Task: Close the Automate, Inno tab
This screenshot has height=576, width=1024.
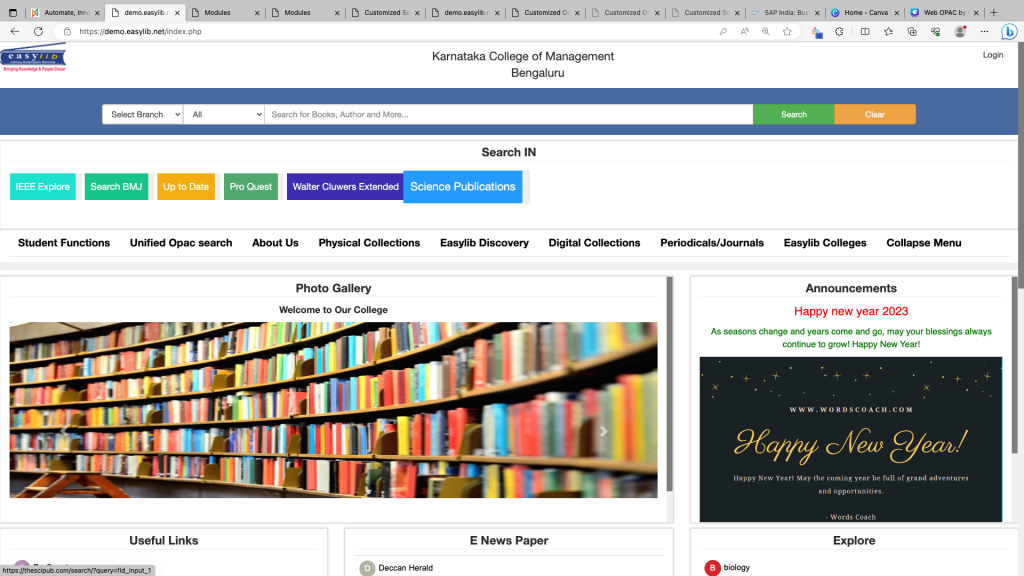Action: [x=97, y=12]
